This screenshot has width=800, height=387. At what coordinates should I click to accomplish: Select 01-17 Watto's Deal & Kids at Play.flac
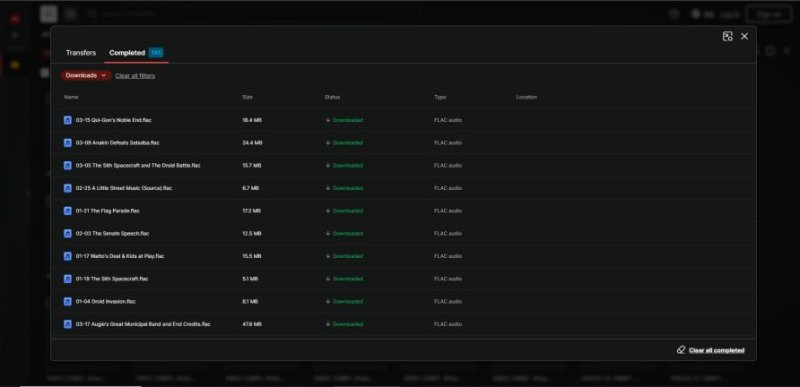coord(120,256)
